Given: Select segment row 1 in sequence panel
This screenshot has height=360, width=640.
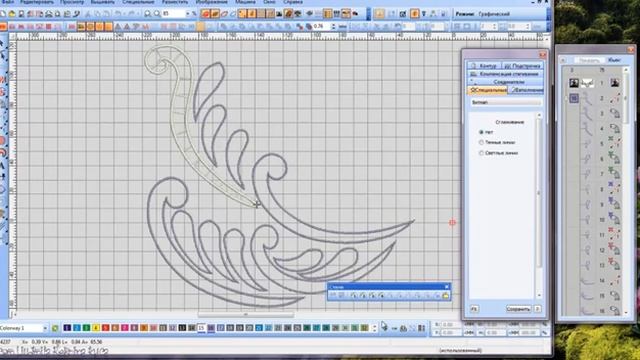Looking at the screenshot, I should coord(594,83).
